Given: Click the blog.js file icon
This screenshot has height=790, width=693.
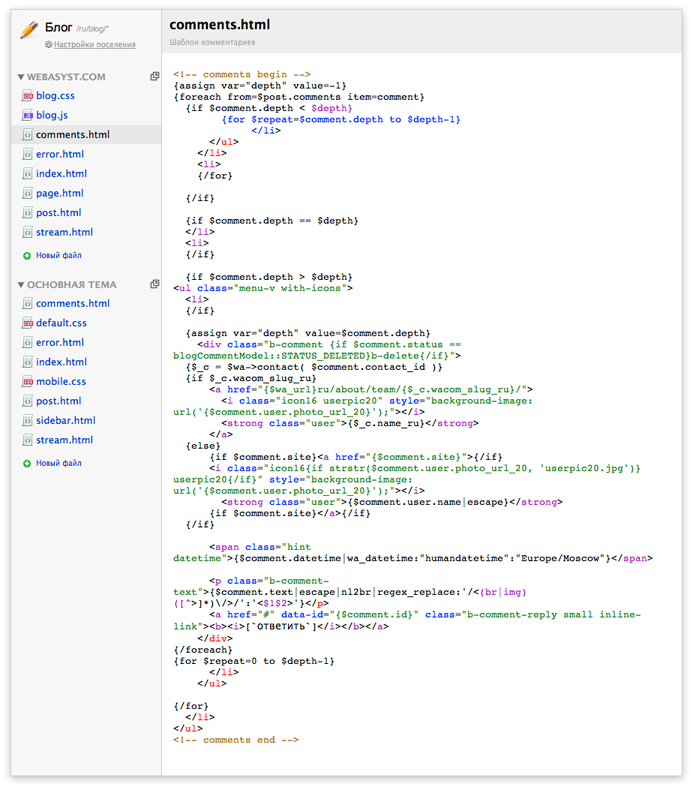Looking at the screenshot, I should 27,116.
